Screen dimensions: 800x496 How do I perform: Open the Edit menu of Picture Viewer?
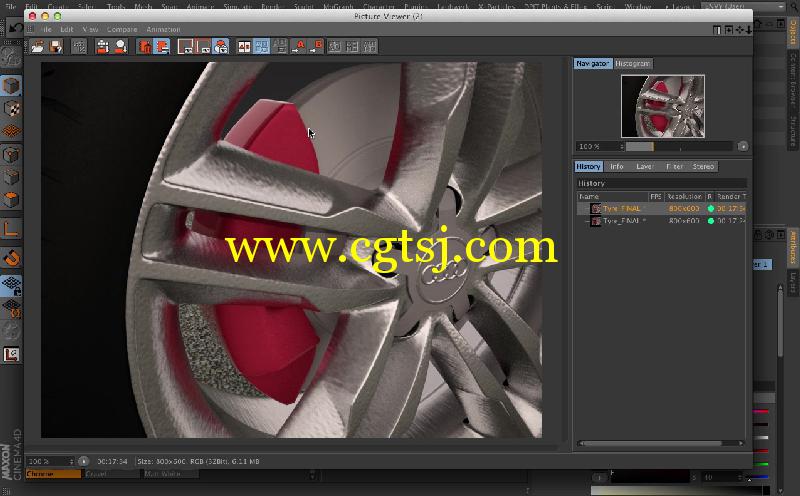[x=67, y=30]
